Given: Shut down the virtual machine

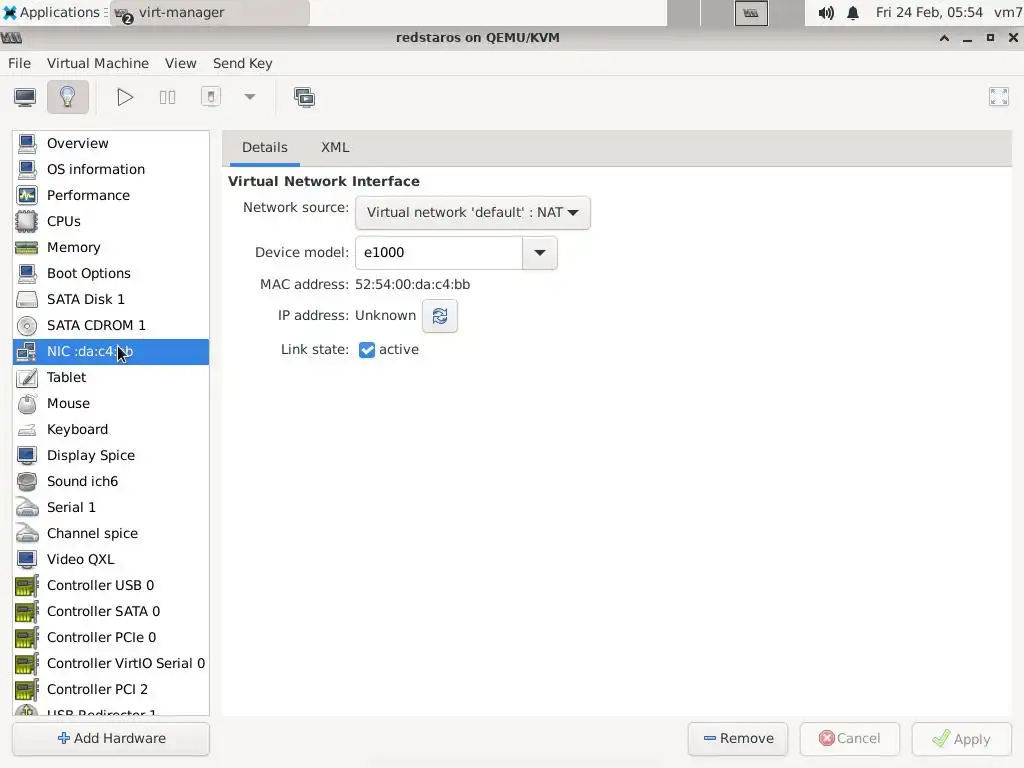Looking at the screenshot, I should (x=210, y=97).
